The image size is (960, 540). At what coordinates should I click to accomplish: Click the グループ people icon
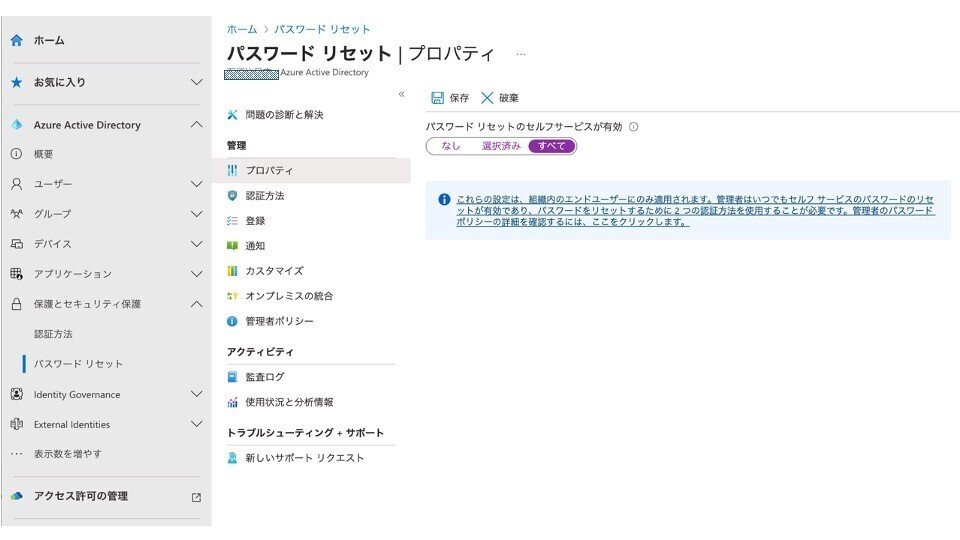point(17,214)
